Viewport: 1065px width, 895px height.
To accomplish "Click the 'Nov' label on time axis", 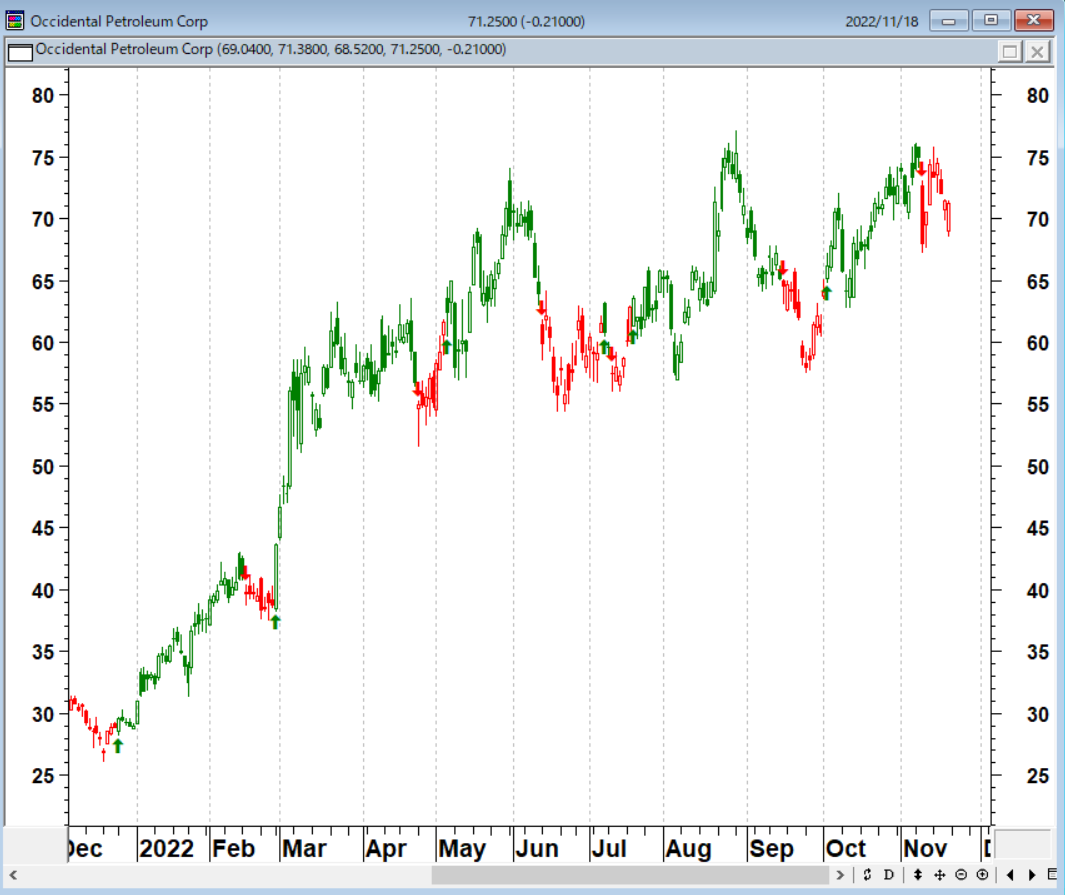I will click(924, 849).
